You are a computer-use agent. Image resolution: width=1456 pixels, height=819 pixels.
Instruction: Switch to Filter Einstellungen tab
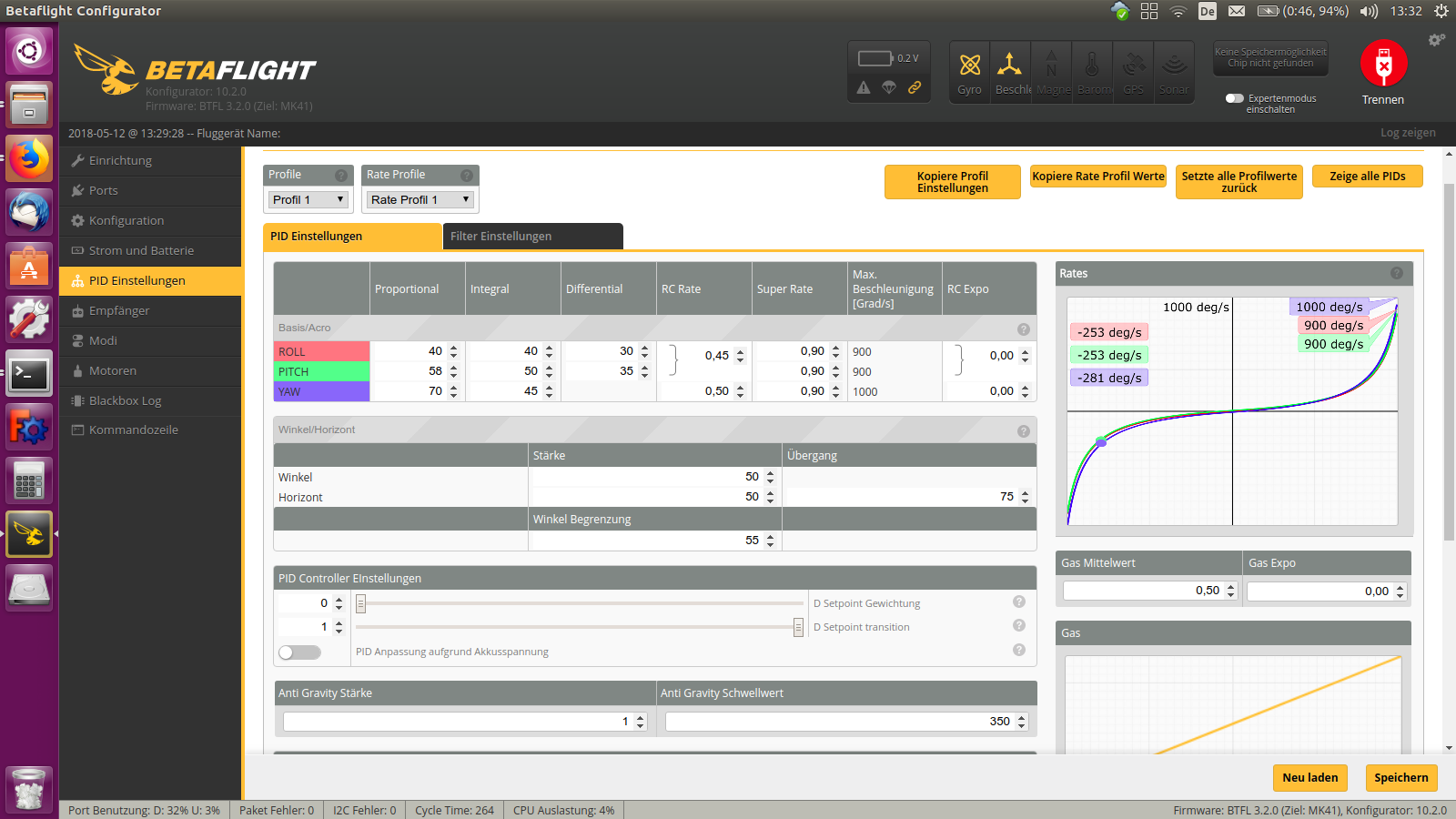tap(532, 236)
